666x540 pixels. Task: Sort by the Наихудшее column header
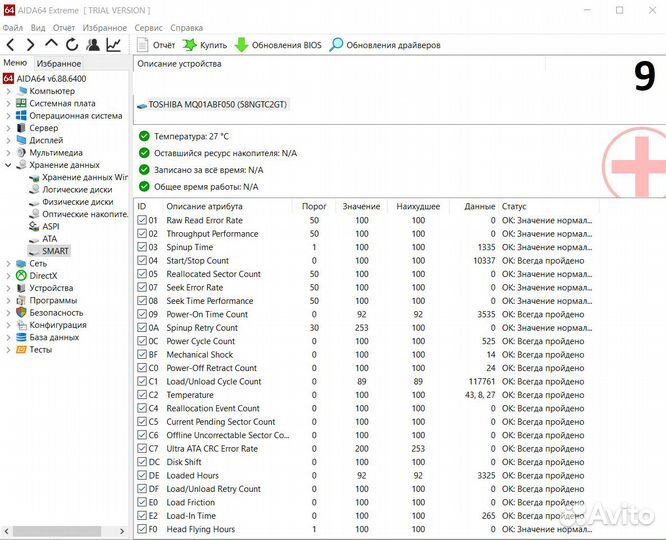point(418,206)
